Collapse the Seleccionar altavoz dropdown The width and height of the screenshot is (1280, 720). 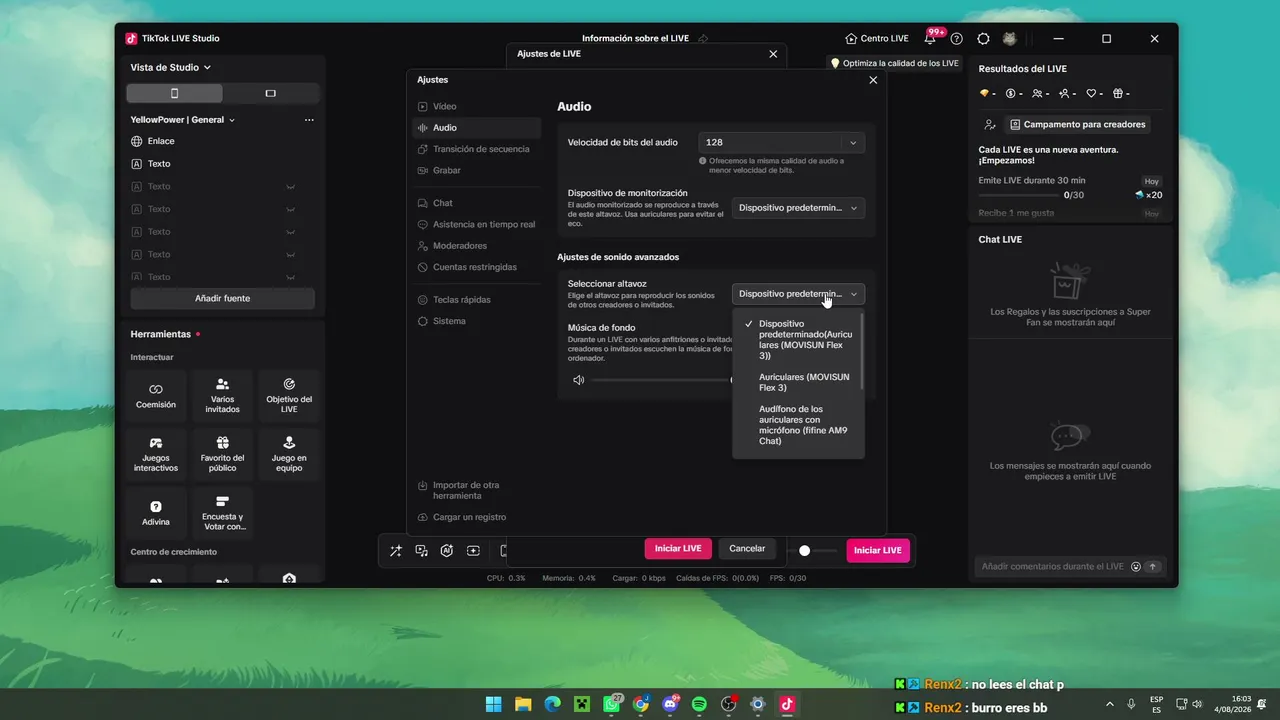(x=798, y=294)
